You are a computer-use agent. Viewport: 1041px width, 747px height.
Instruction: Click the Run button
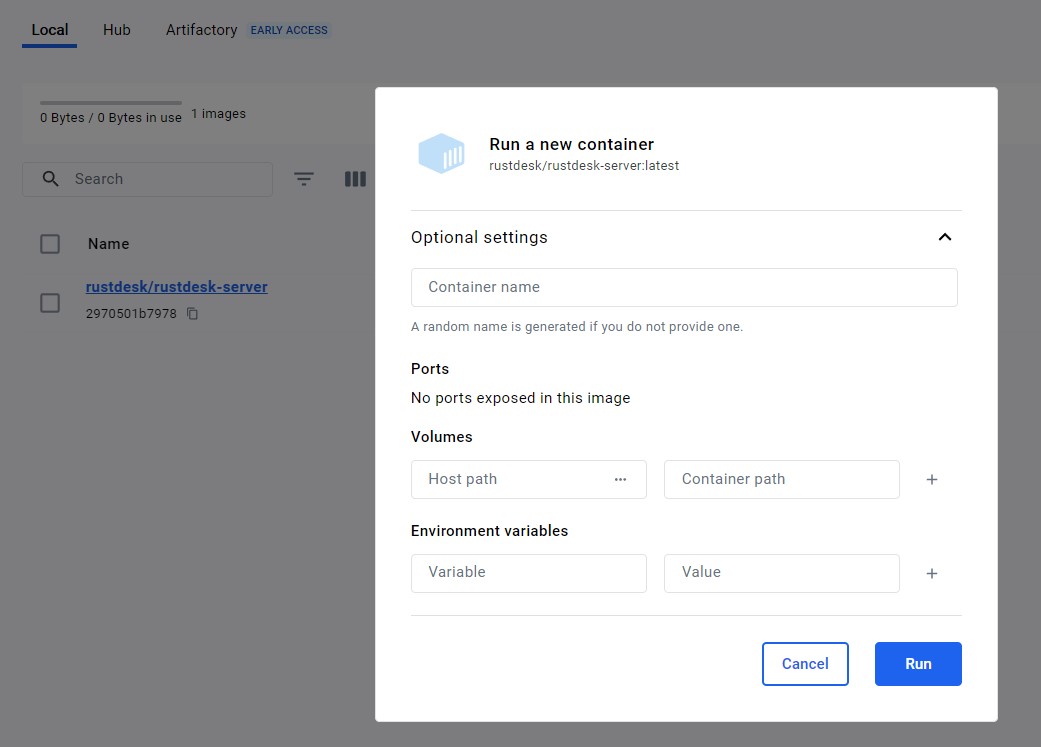[918, 664]
